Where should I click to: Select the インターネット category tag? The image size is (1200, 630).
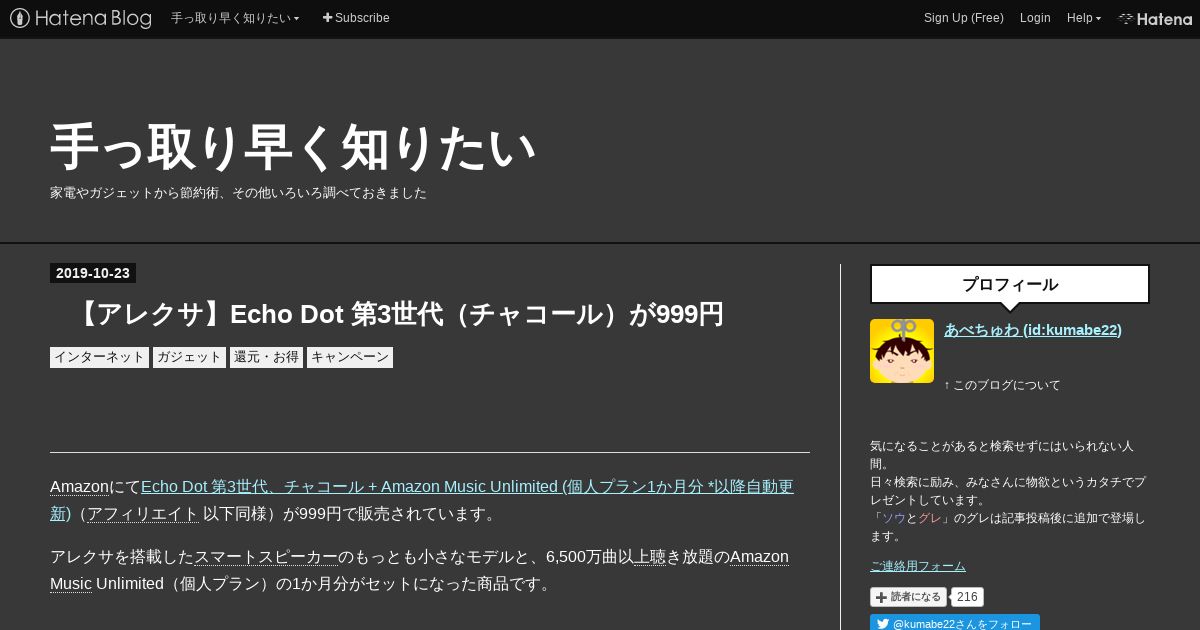(99, 357)
